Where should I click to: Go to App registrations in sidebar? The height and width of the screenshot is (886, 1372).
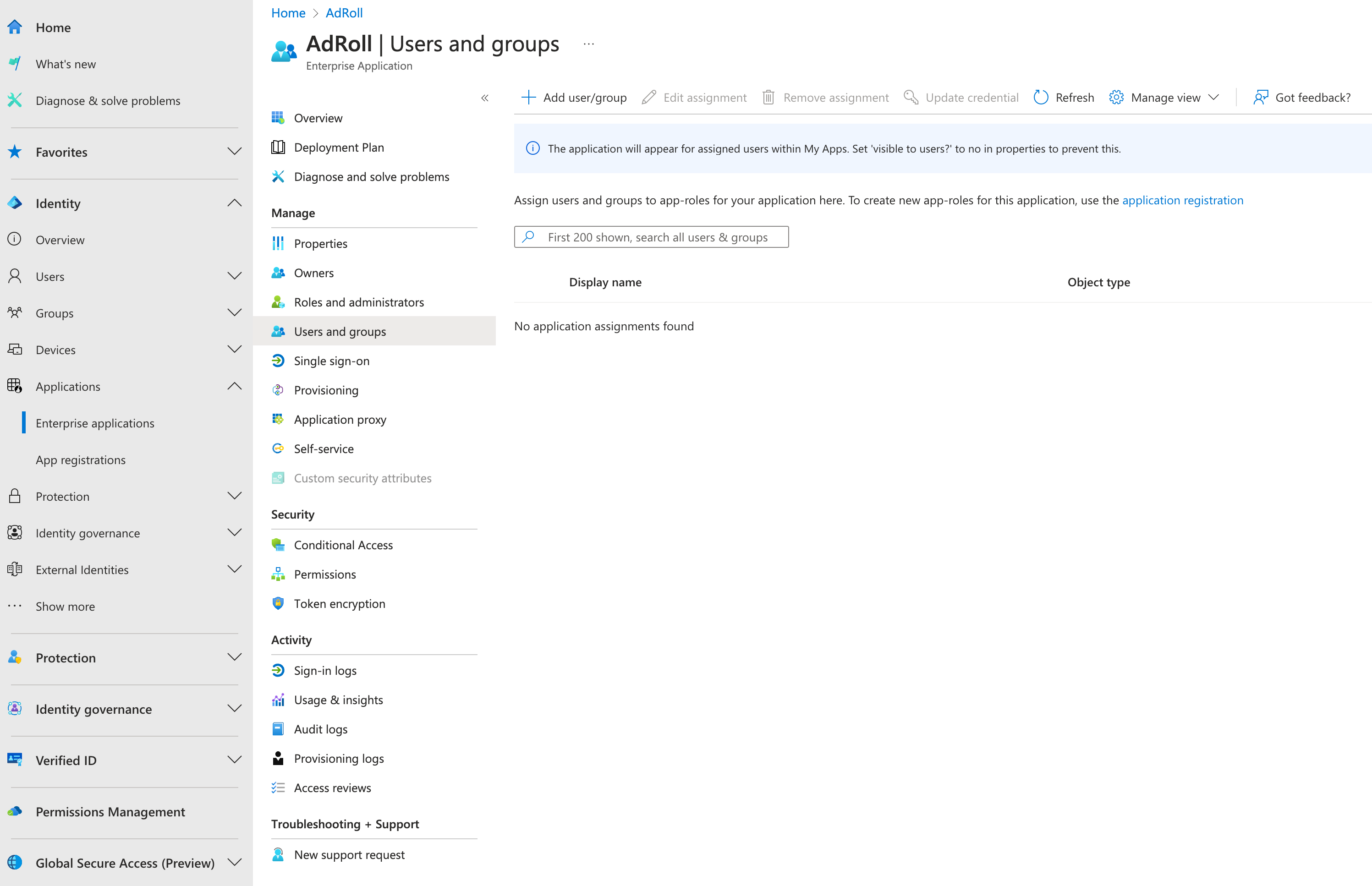[81, 459]
